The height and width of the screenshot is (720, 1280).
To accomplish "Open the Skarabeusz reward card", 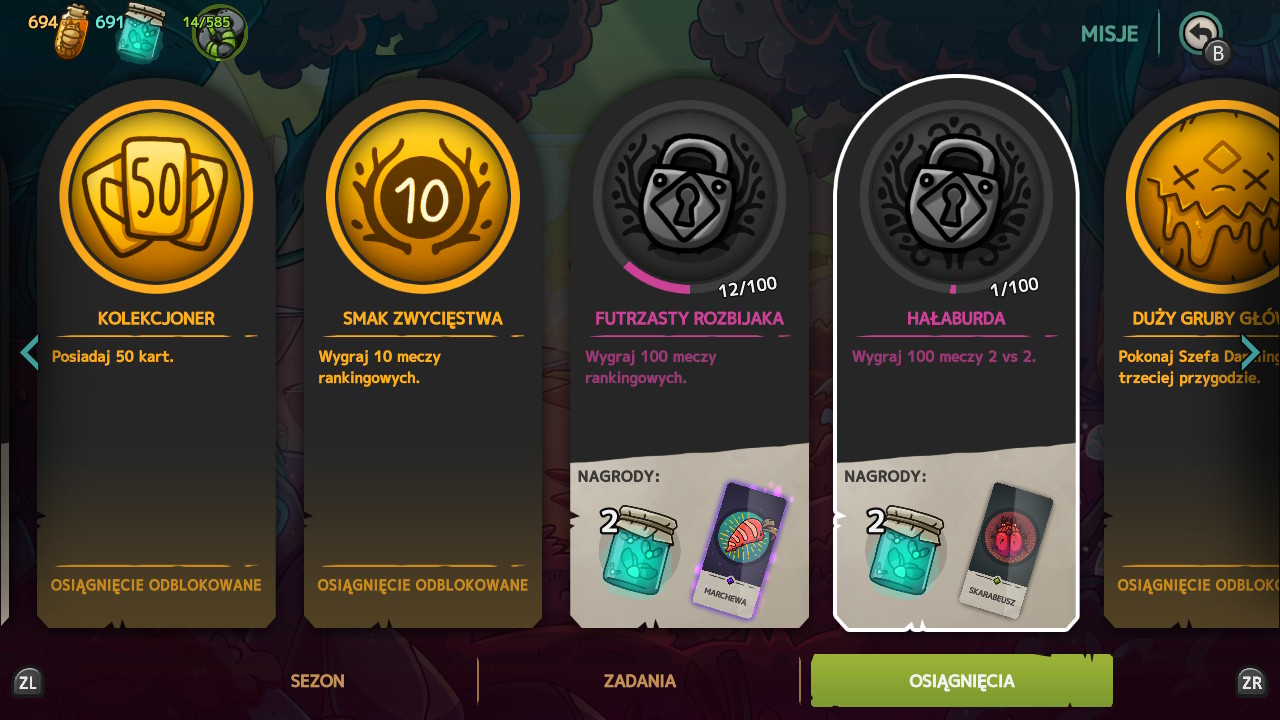I will pos(1007,549).
